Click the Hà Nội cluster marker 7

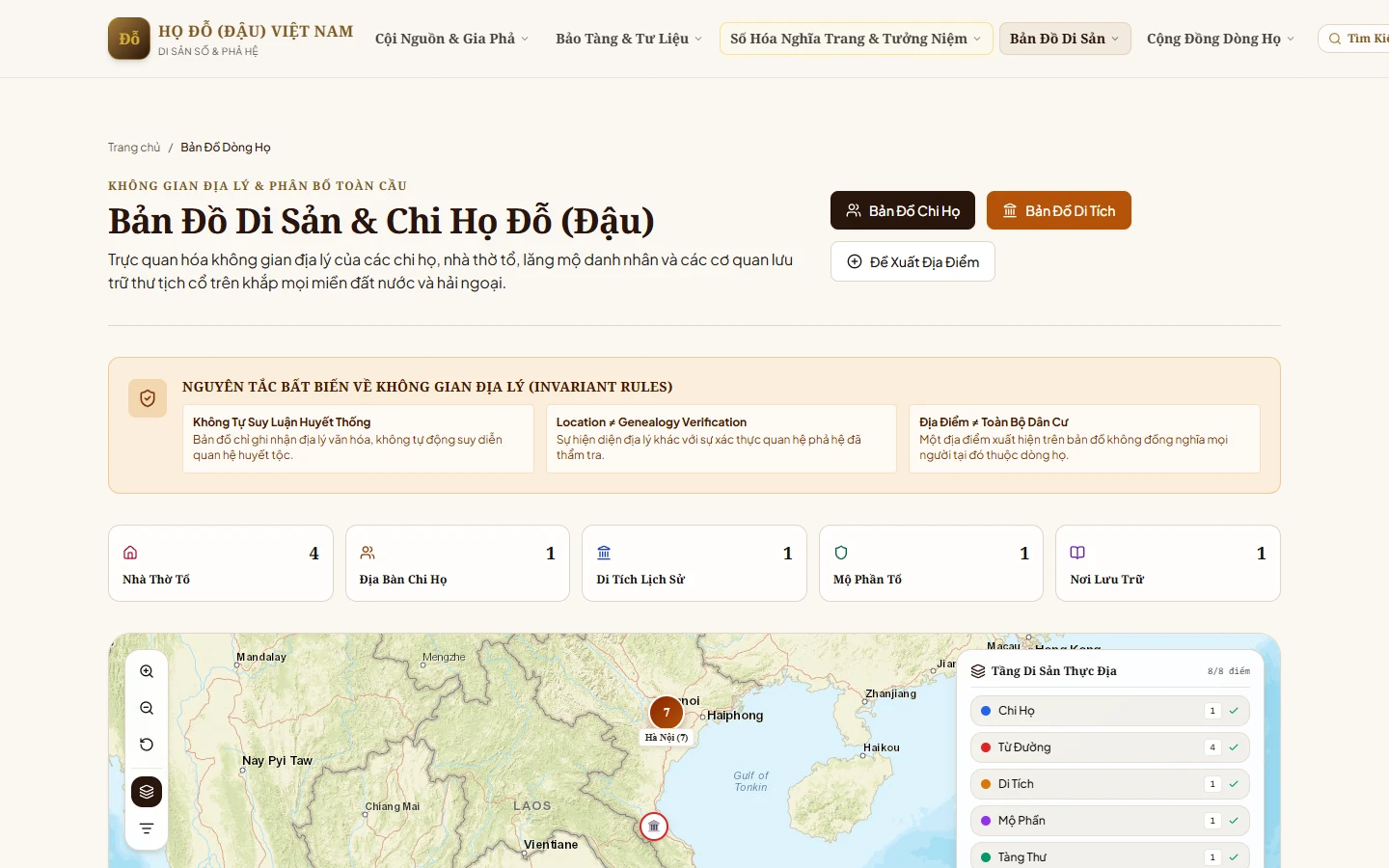coord(667,713)
